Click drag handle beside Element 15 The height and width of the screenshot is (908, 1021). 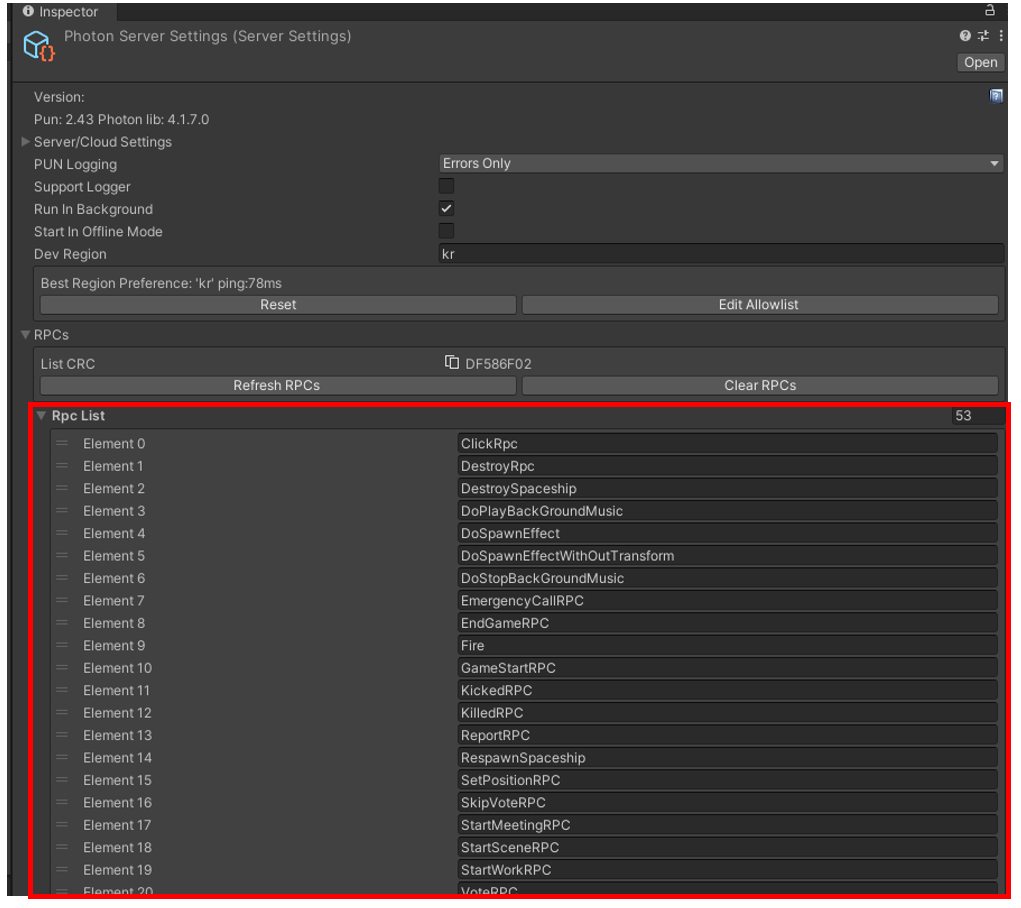click(x=62, y=780)
